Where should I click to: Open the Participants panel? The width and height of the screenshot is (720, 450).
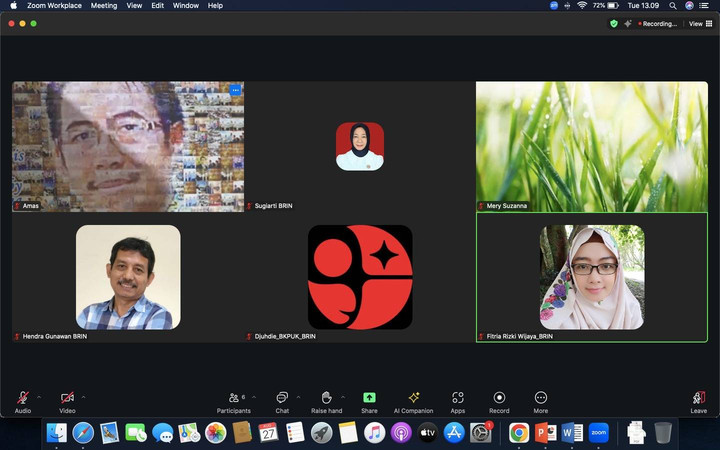234,399
